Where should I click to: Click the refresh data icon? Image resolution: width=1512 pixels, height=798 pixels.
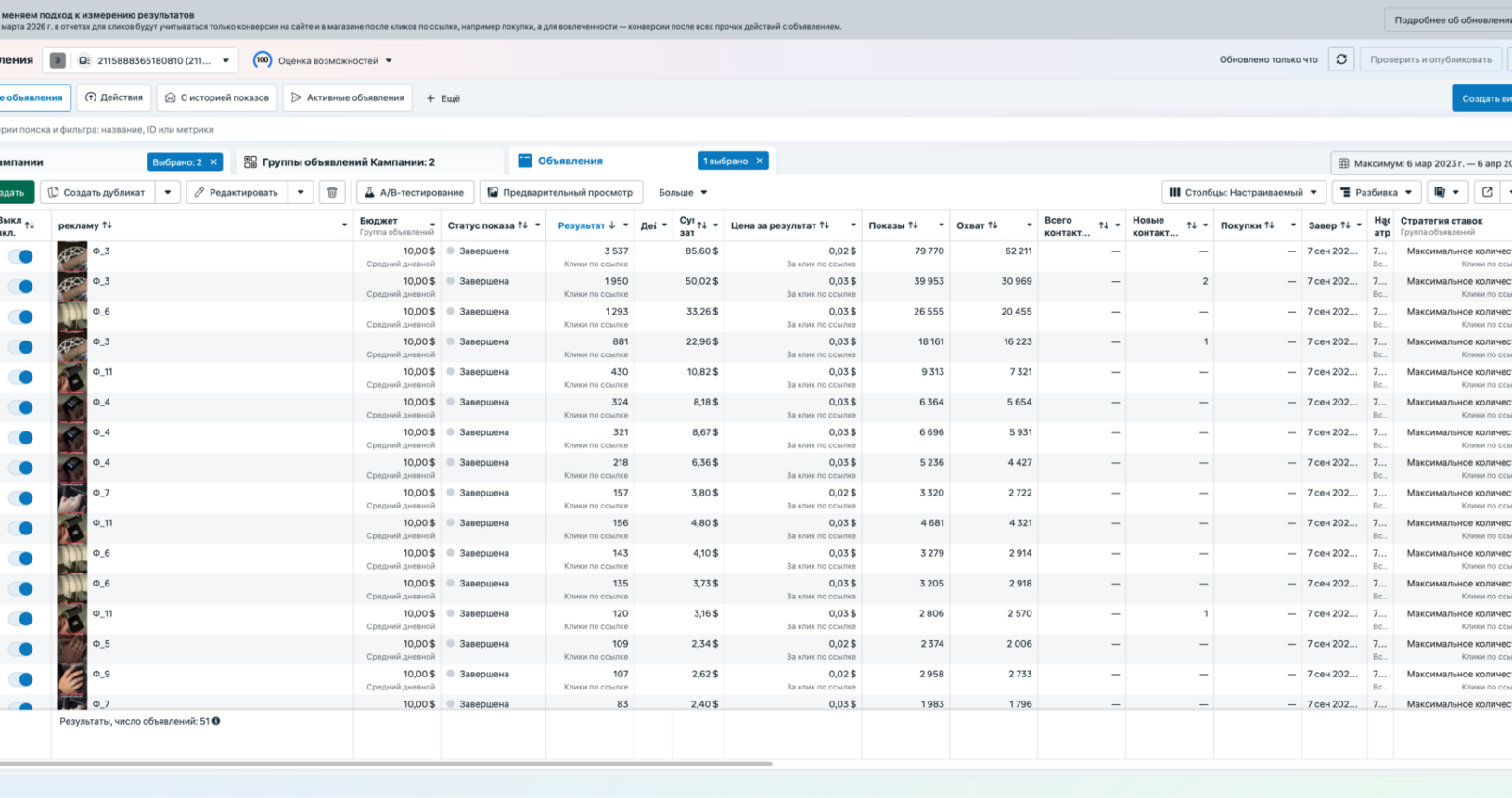[1341, 59]
